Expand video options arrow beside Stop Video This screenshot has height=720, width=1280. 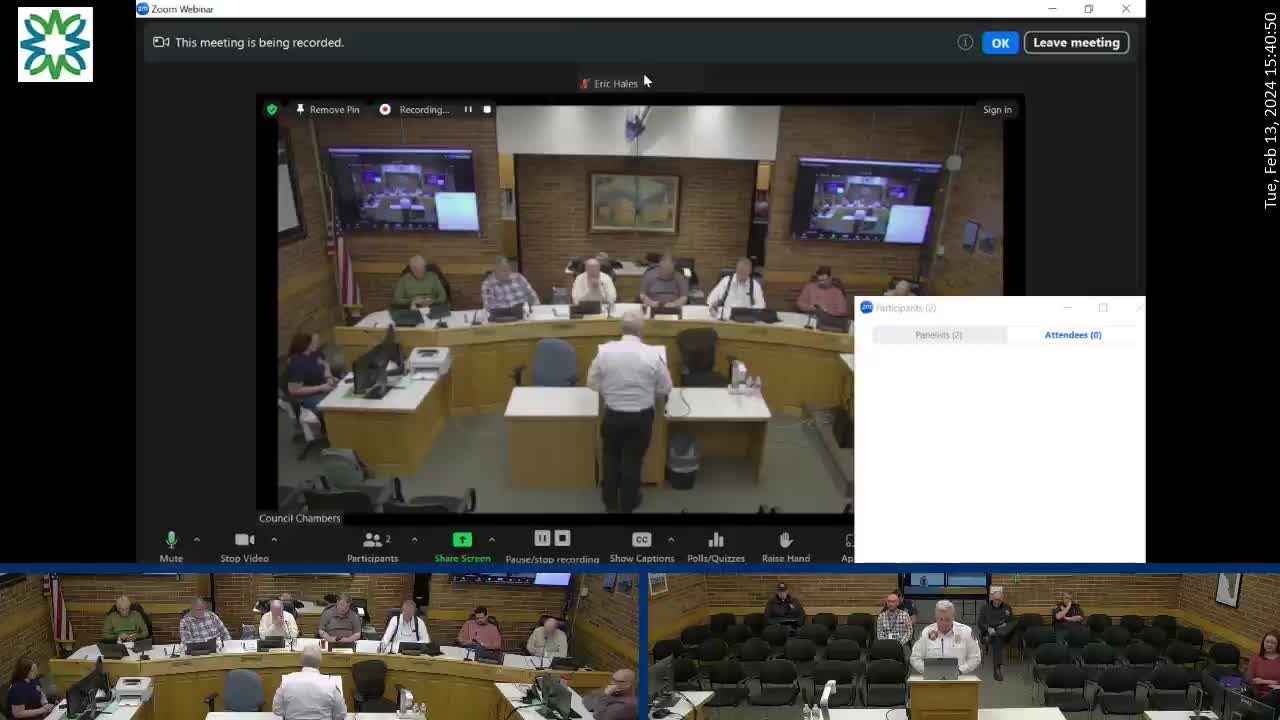coord(274,540)
